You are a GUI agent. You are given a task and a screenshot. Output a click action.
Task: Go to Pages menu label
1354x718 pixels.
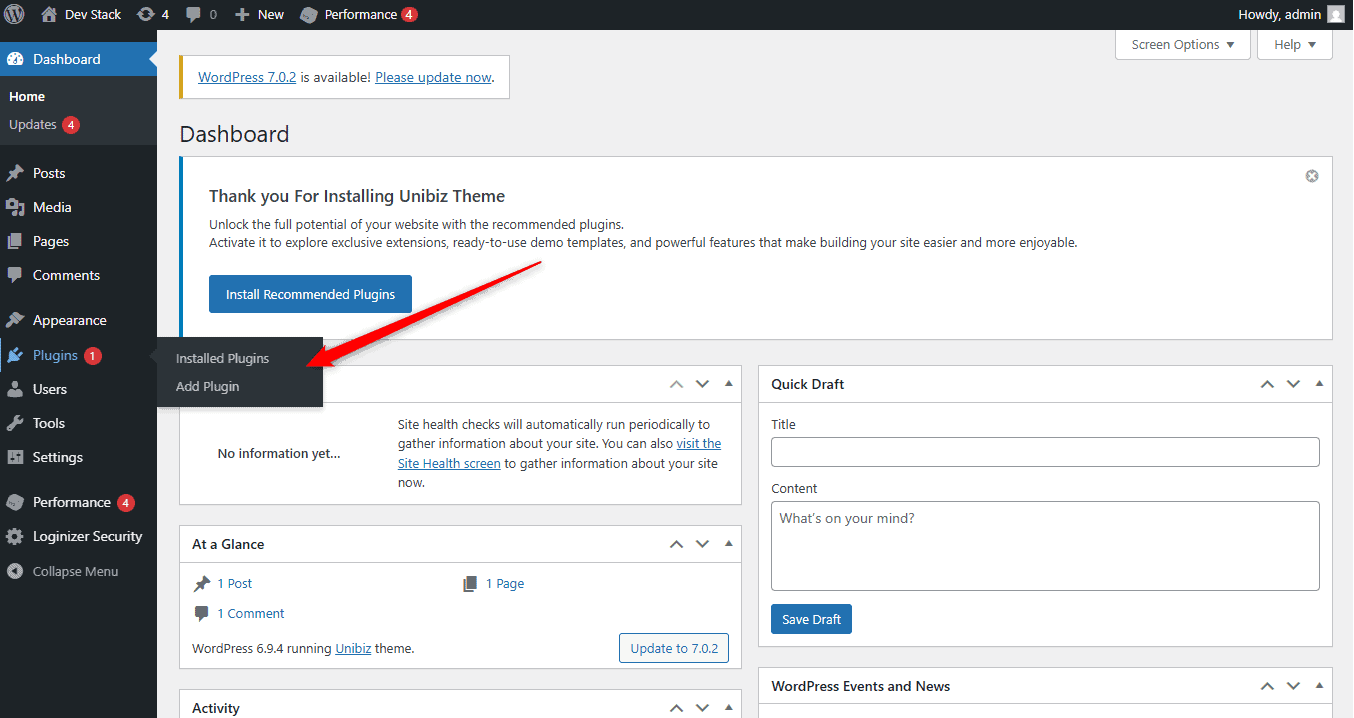coord(51,241)
